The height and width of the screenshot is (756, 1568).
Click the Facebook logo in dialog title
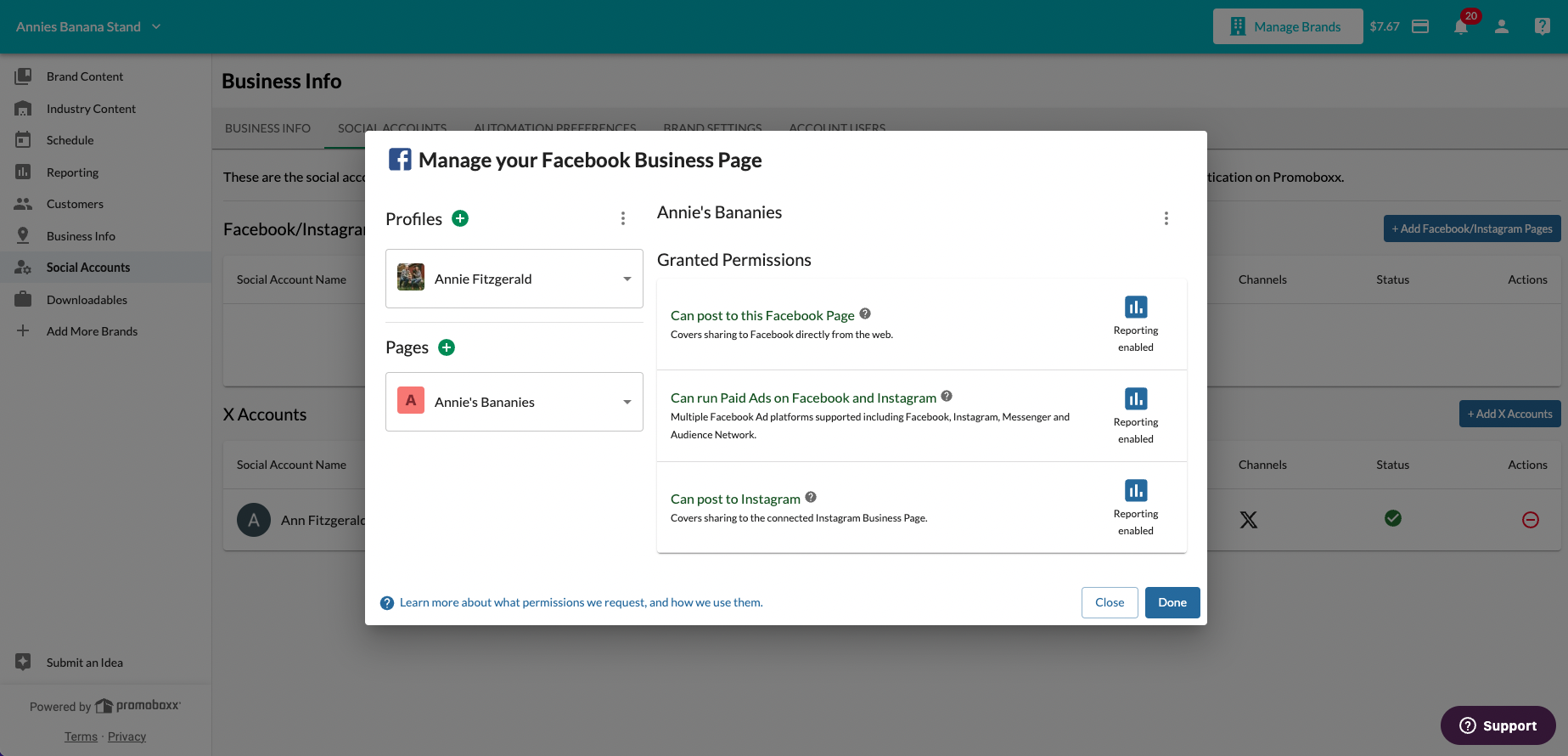point(400,160)
